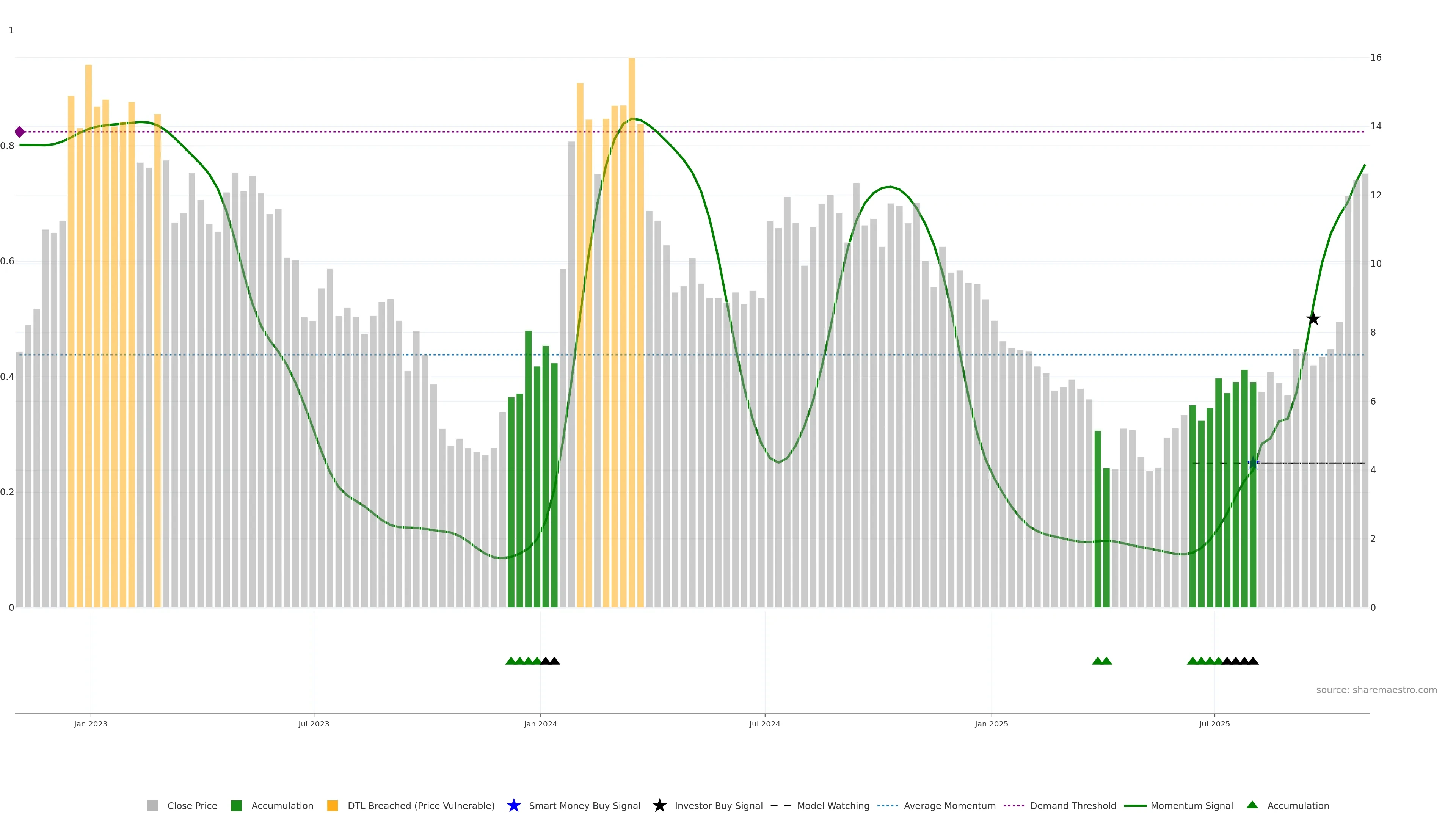Click the Momentum Signal green line legend icon
This screenshot has height=819, width=1456.
click(x=1135, y=805)
